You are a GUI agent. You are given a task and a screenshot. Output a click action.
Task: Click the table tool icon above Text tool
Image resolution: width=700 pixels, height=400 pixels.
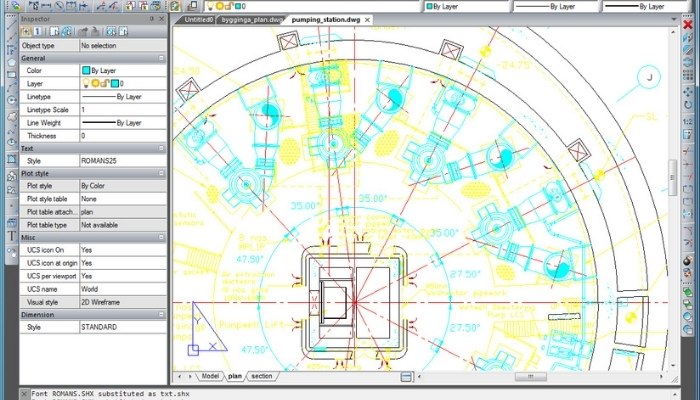pos(12,222)
